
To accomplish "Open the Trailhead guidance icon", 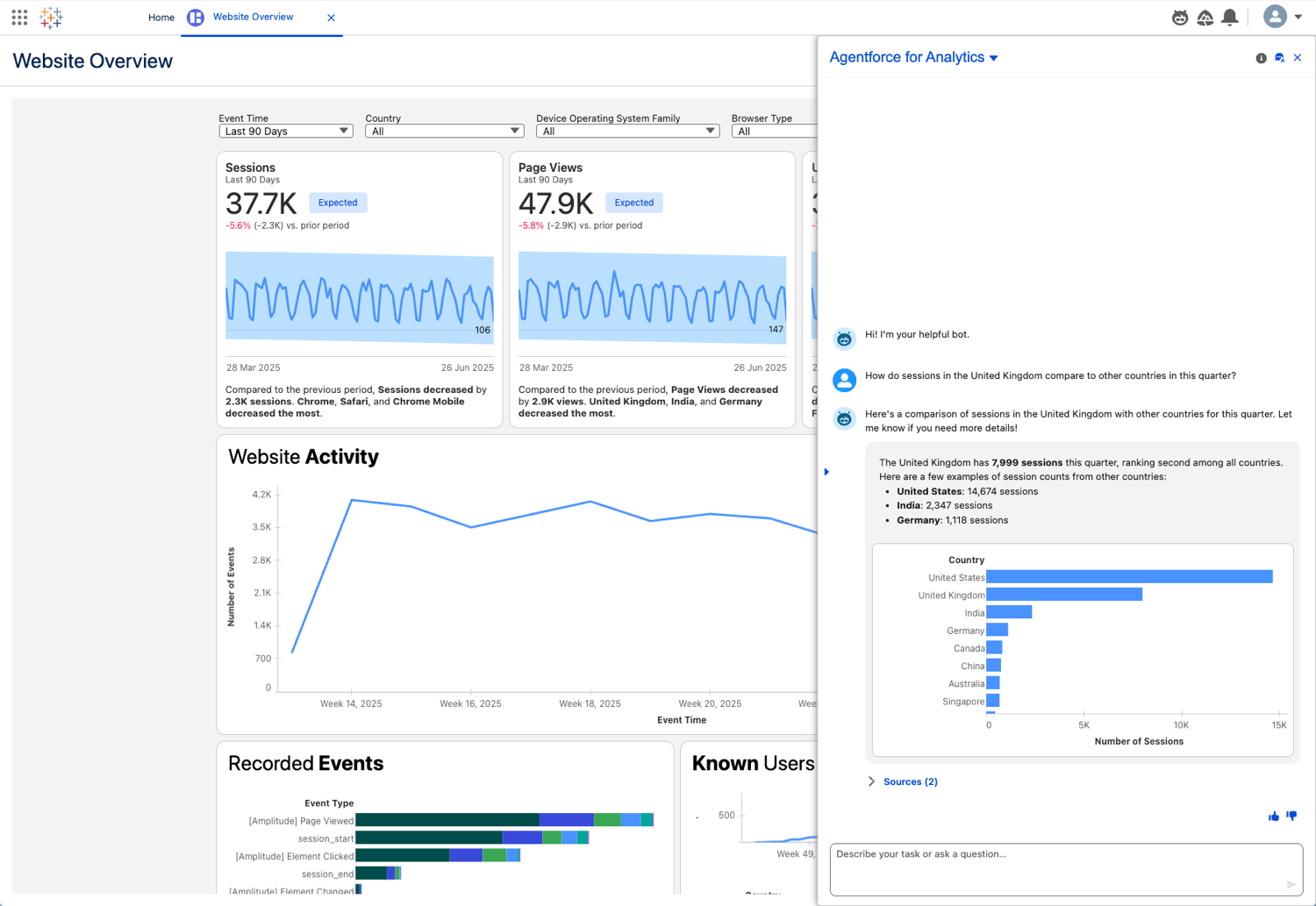I will 1205,18.
